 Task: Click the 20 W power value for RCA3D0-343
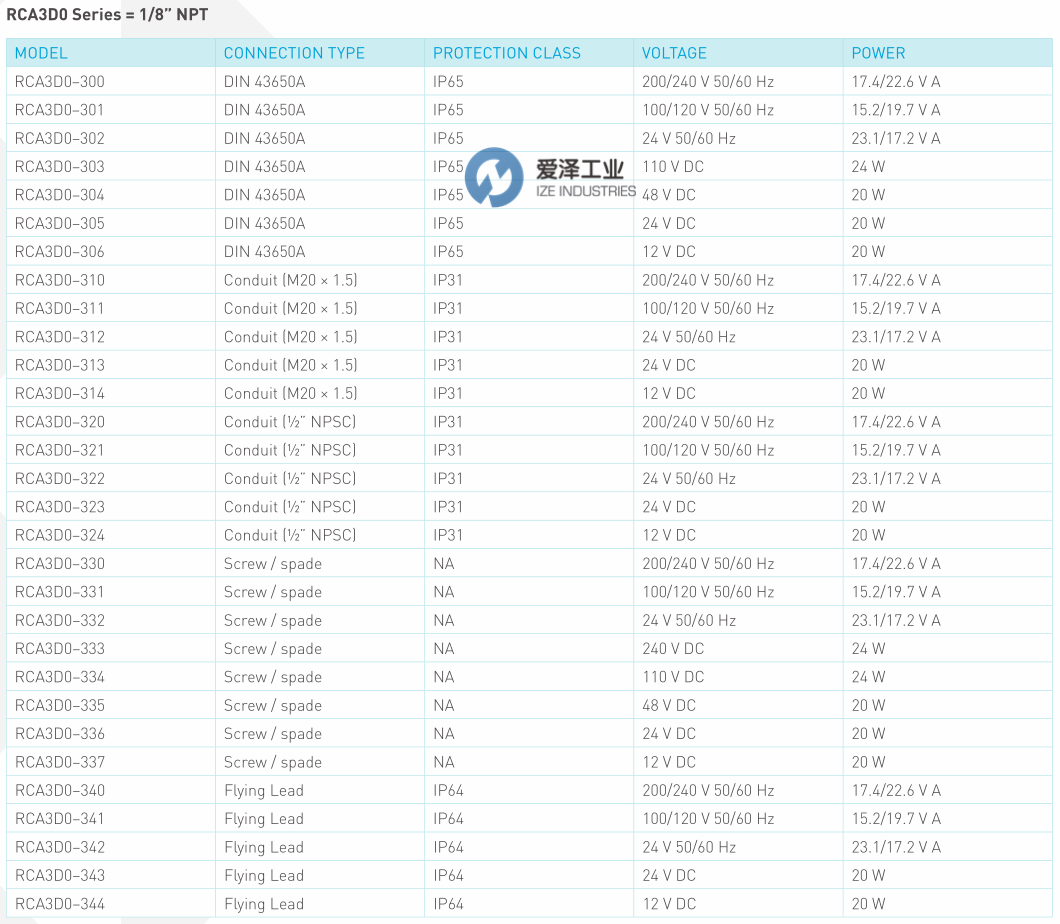(864, 875)
